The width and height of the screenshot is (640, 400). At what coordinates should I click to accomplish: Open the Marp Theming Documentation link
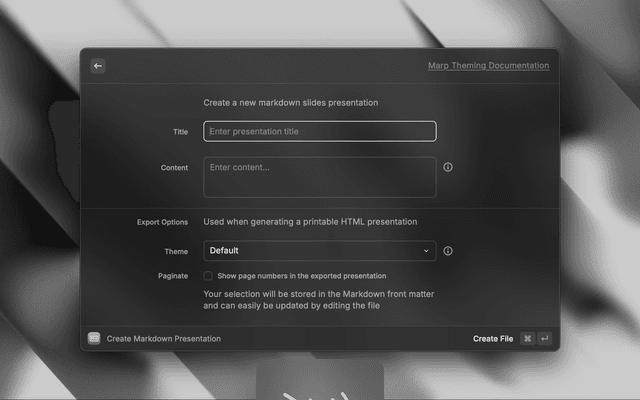pyautogui.click(x=488, y=66)
